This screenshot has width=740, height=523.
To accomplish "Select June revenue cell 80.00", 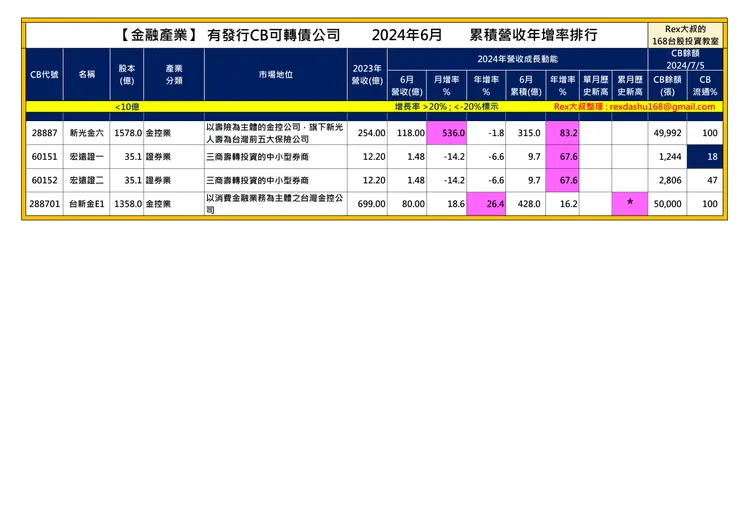I will 407,204.
